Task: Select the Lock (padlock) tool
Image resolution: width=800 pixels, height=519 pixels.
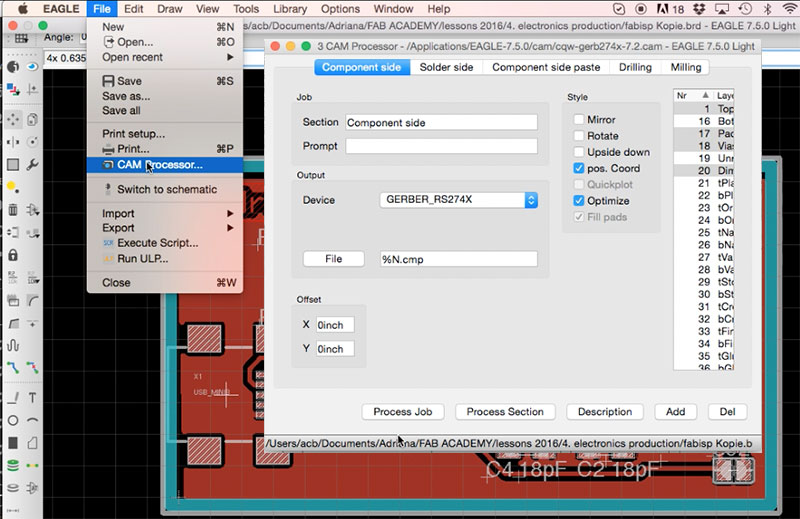Action: (x=13, y=255)
